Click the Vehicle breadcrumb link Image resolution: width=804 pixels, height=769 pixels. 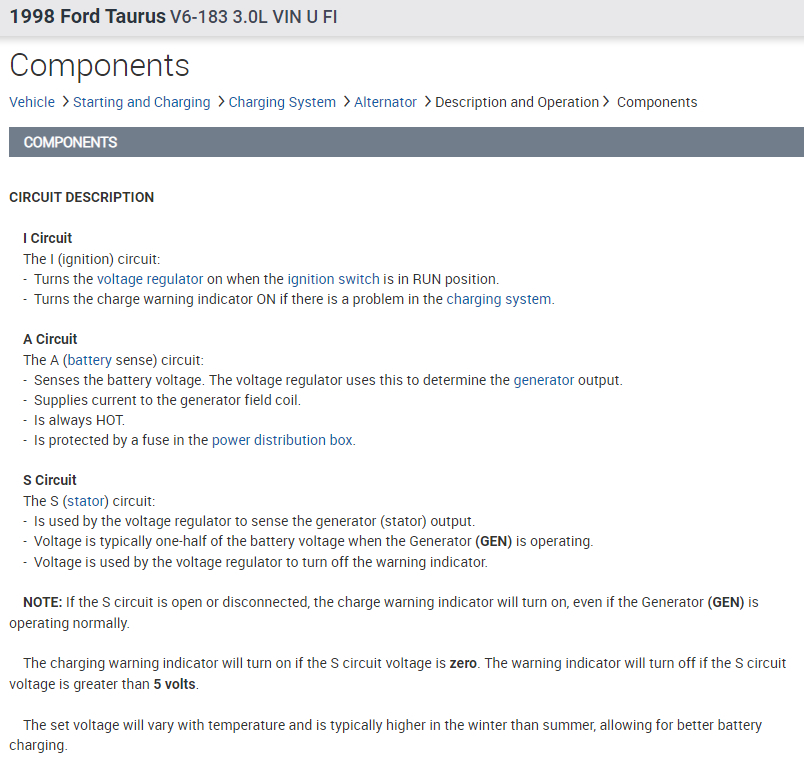[32, 102]
